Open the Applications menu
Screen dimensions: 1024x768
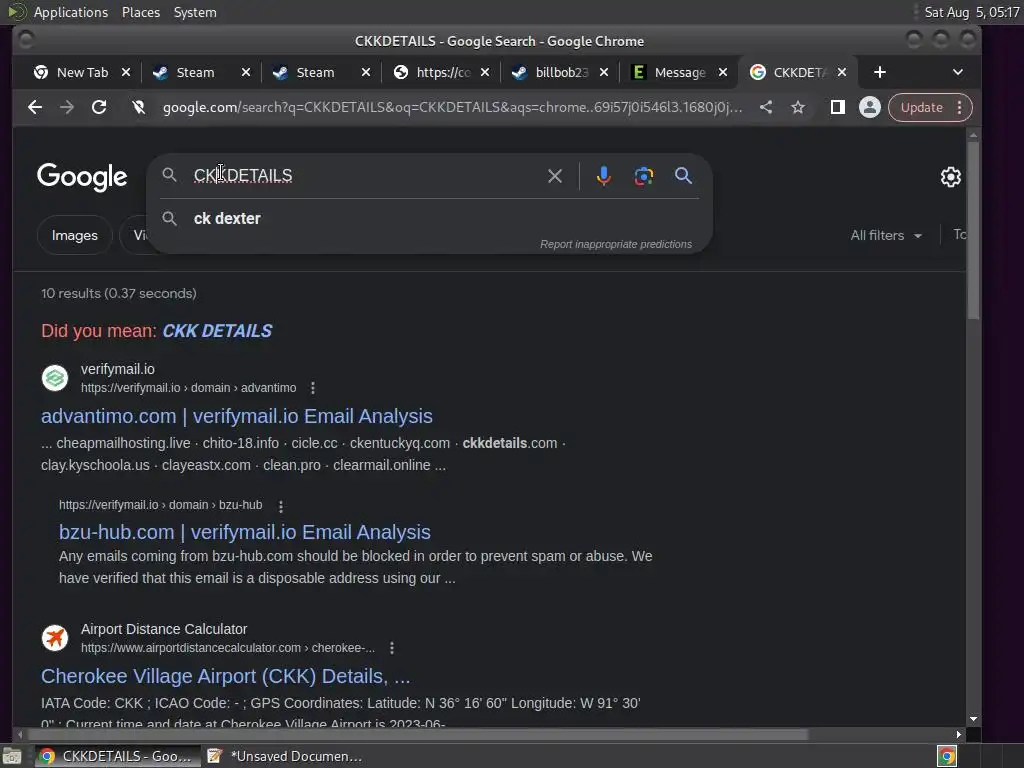point(71,12)
